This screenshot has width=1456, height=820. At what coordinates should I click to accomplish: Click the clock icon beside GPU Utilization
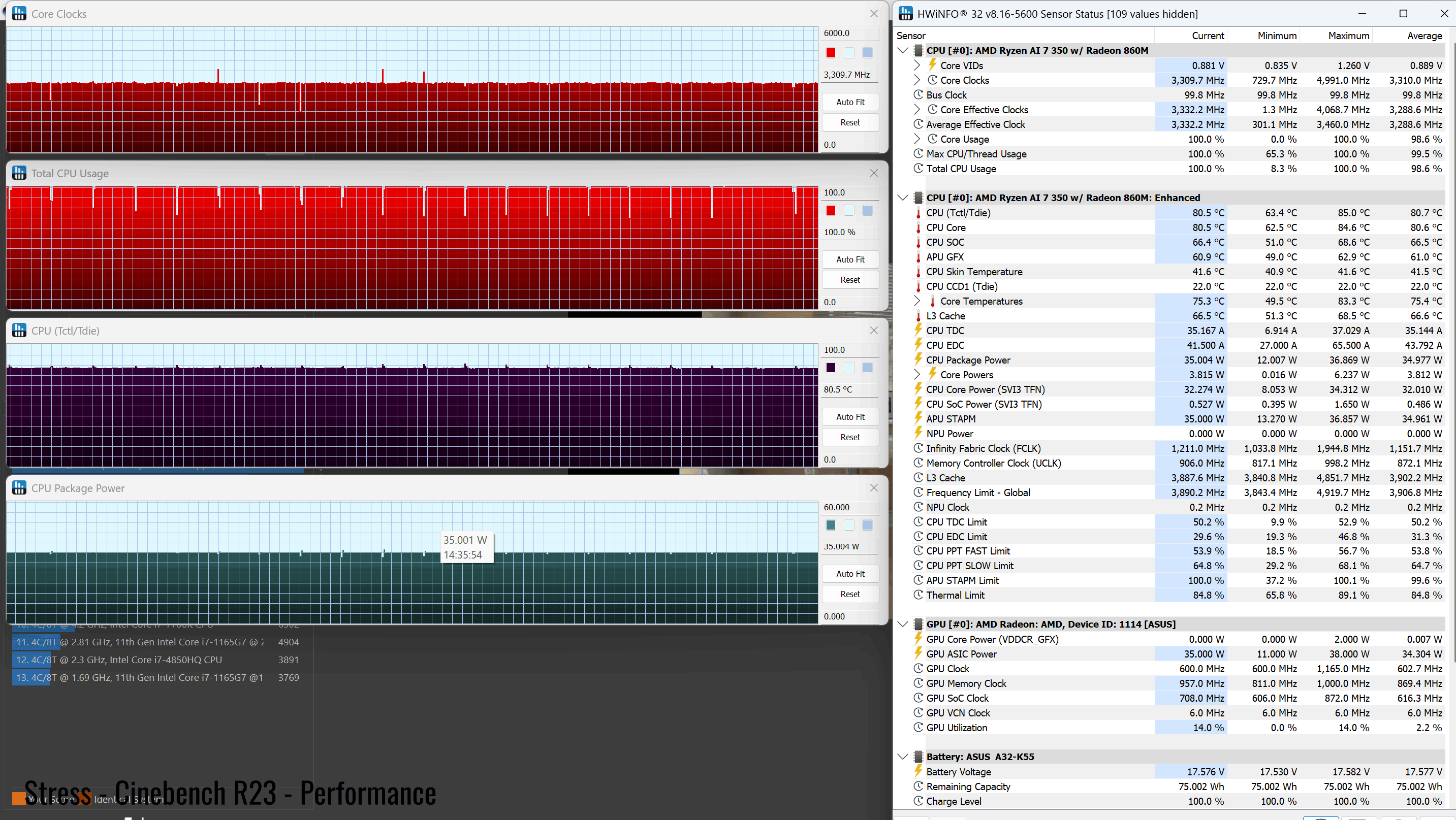tap(918, 728)
